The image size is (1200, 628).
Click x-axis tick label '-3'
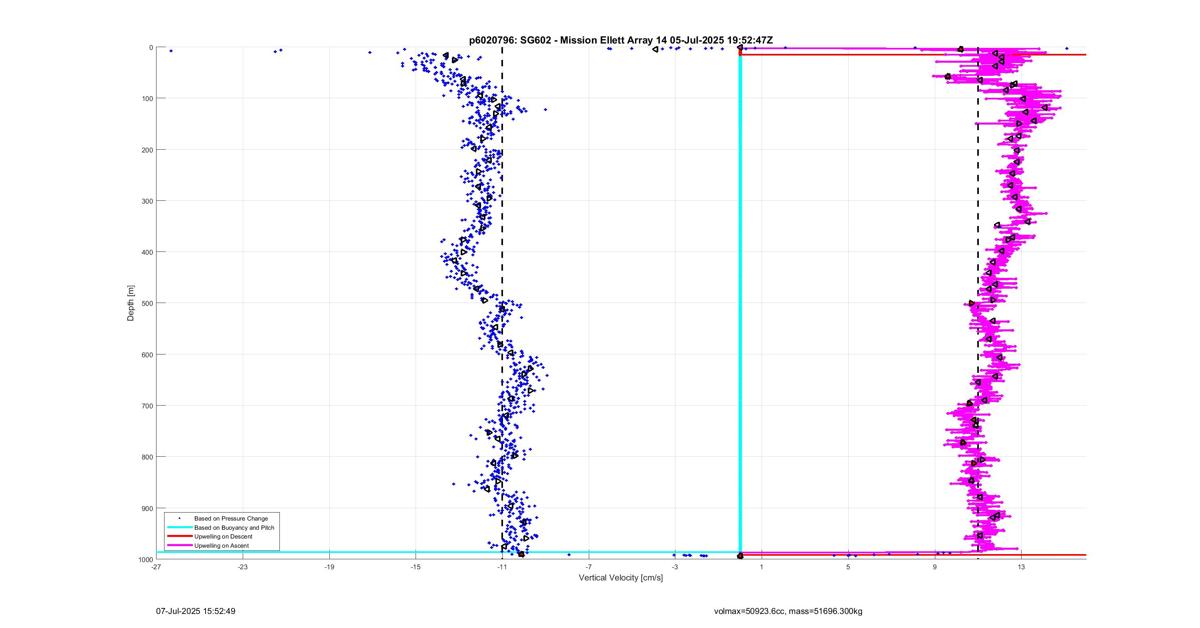pos(675,567)
